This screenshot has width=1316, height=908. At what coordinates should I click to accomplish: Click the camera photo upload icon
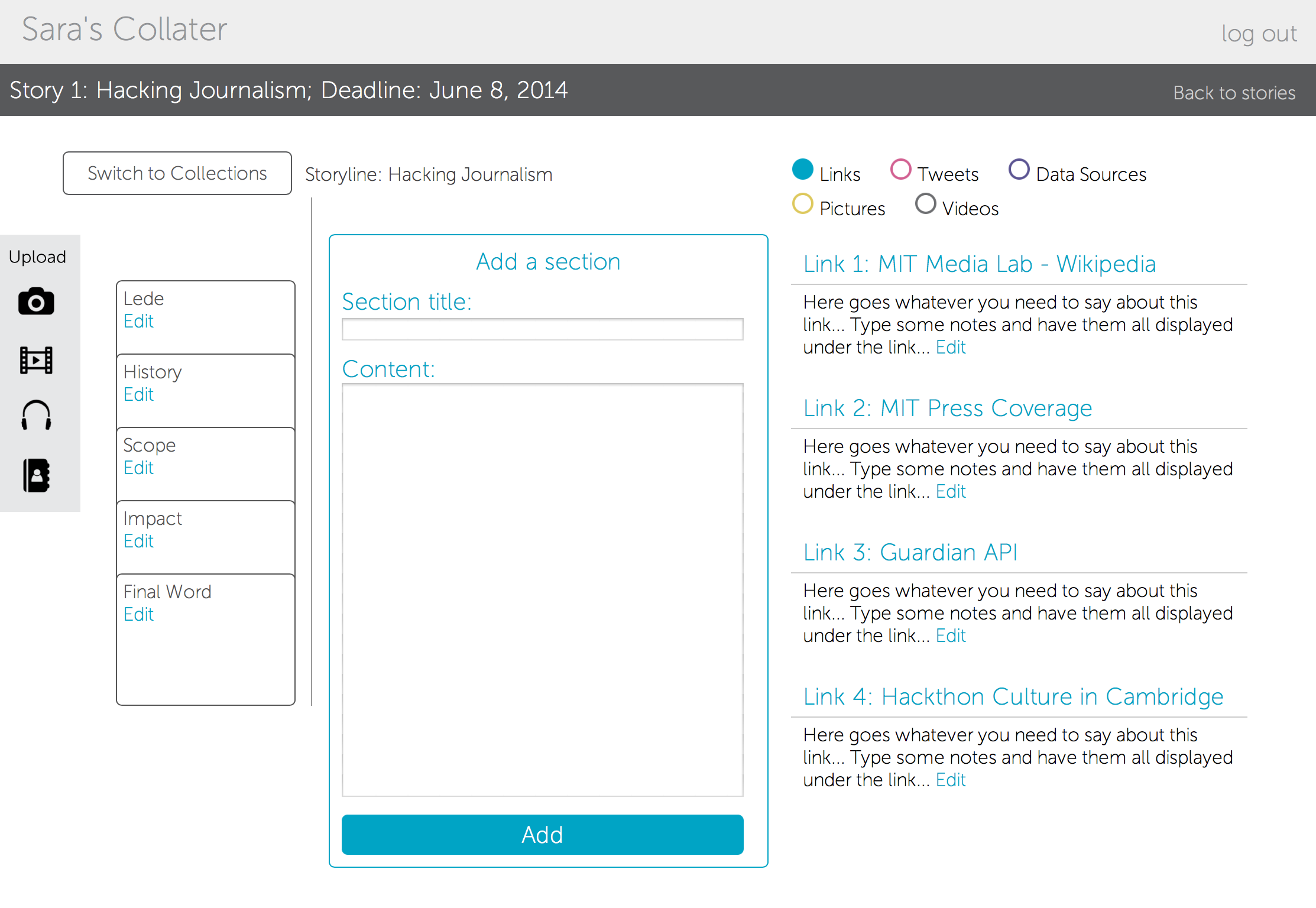(36, 301)
